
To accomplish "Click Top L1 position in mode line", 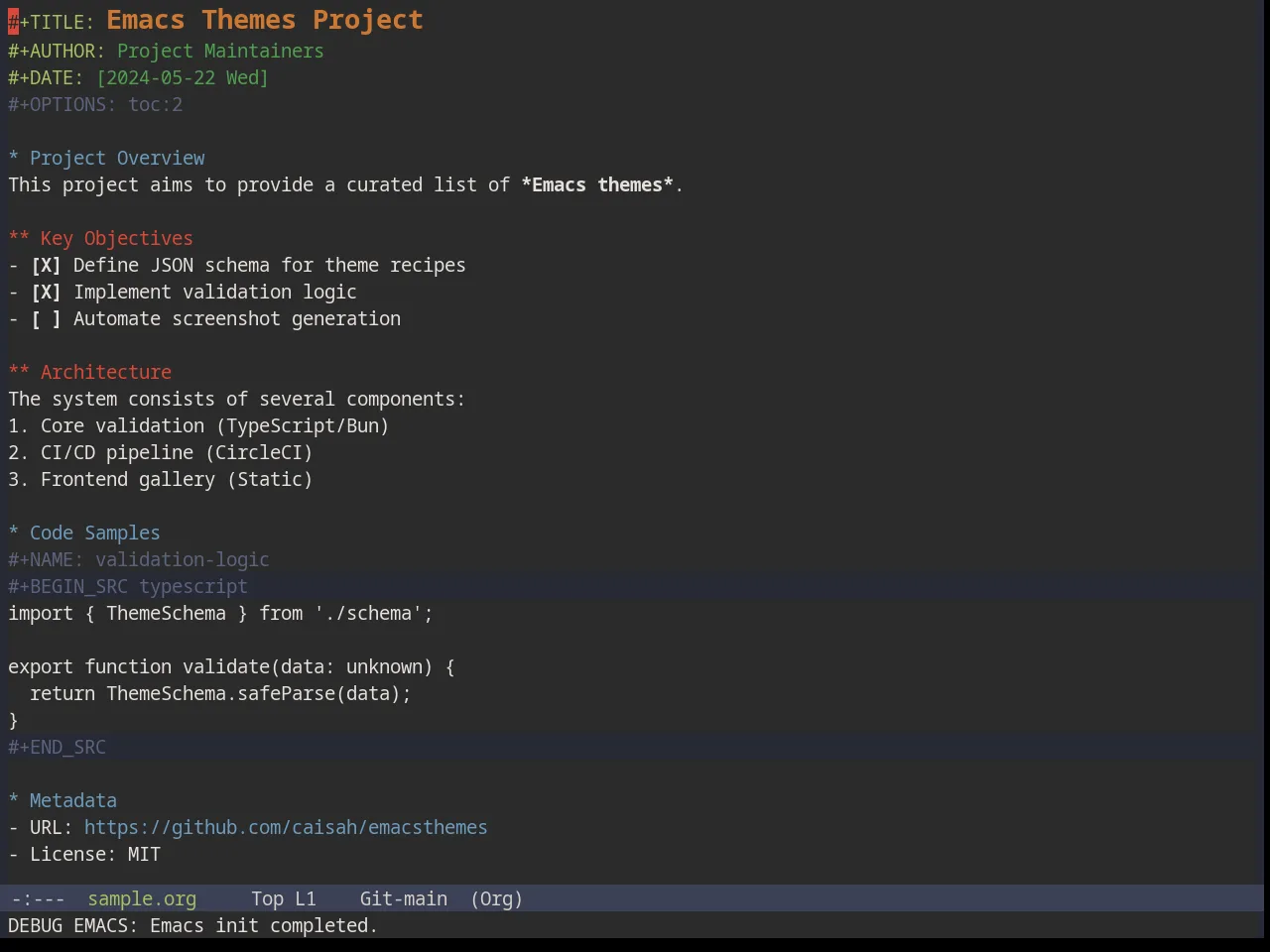I will tap(283, 899).
